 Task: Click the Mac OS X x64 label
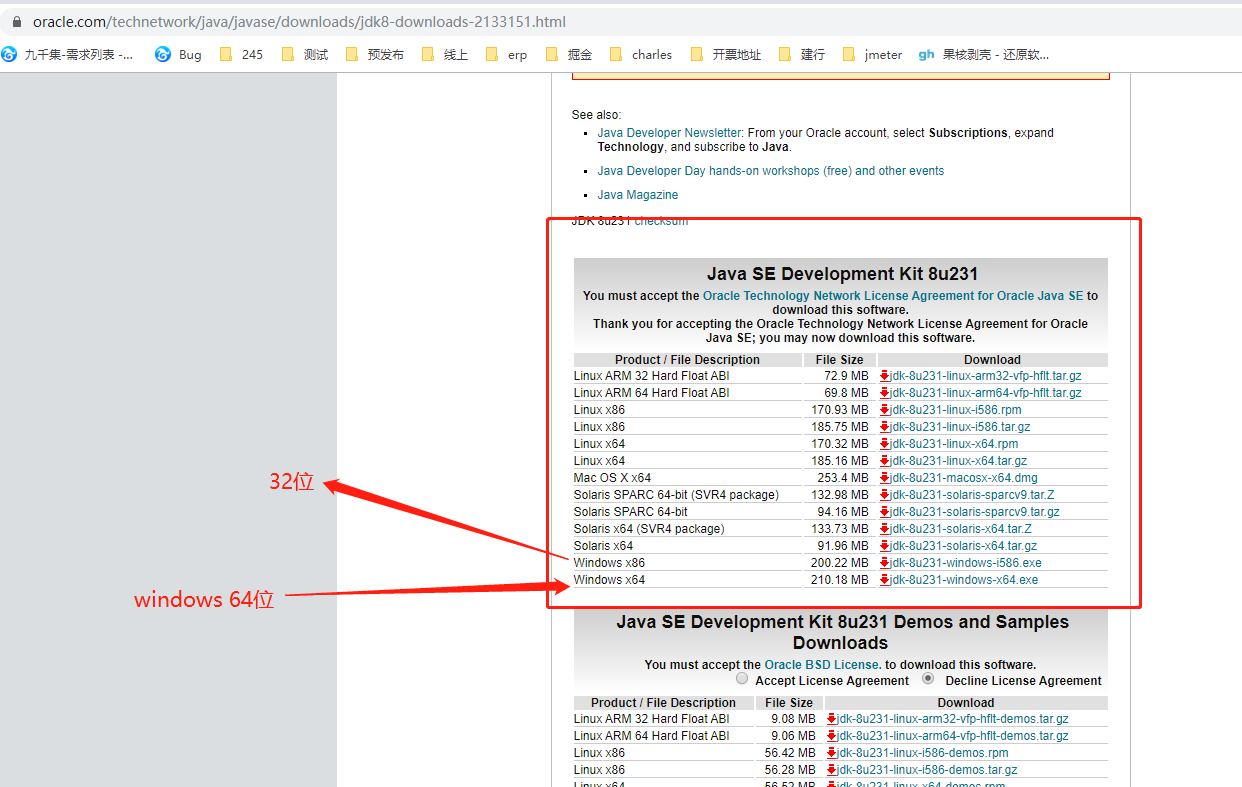pos(612,478)
